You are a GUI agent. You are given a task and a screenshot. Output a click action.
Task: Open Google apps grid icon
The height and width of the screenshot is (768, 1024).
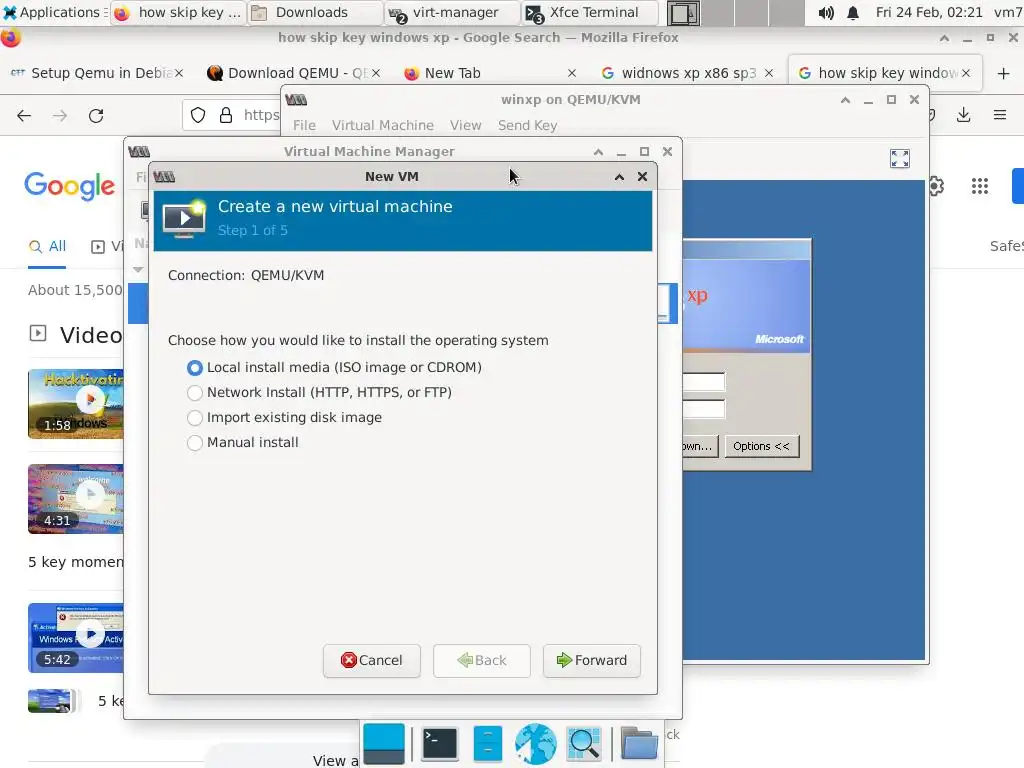point(980,186)
